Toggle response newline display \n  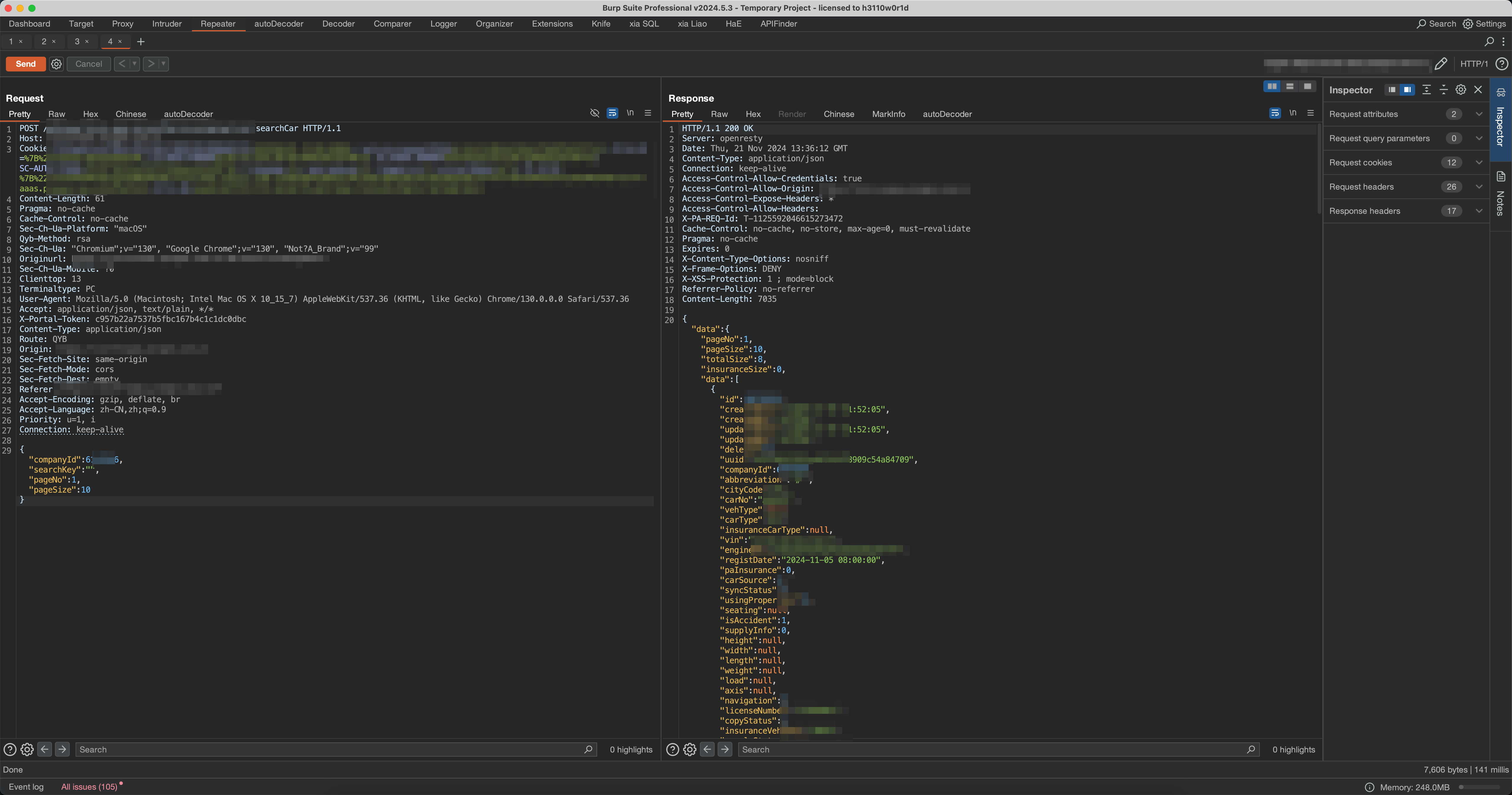click(x=1293, y=113)
